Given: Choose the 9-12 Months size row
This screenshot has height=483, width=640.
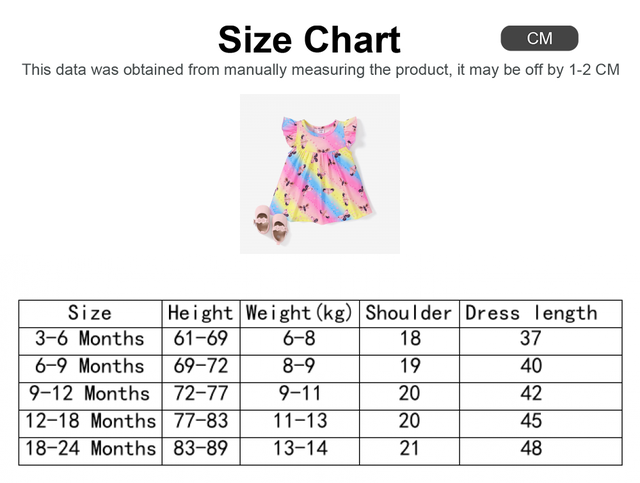Looking at the screenshot, I should pyautogui.click(x=90, y=393).
